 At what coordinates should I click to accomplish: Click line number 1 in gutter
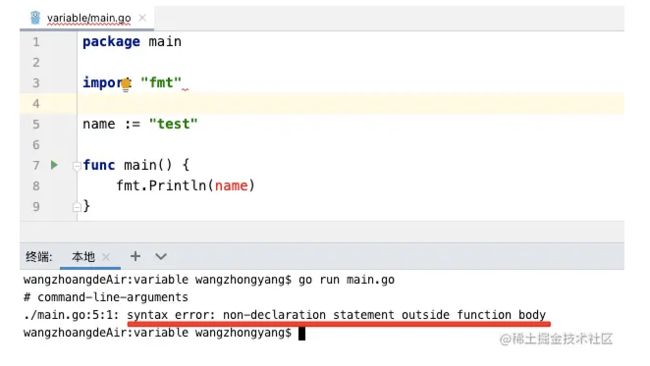click(x=36, y=42)
